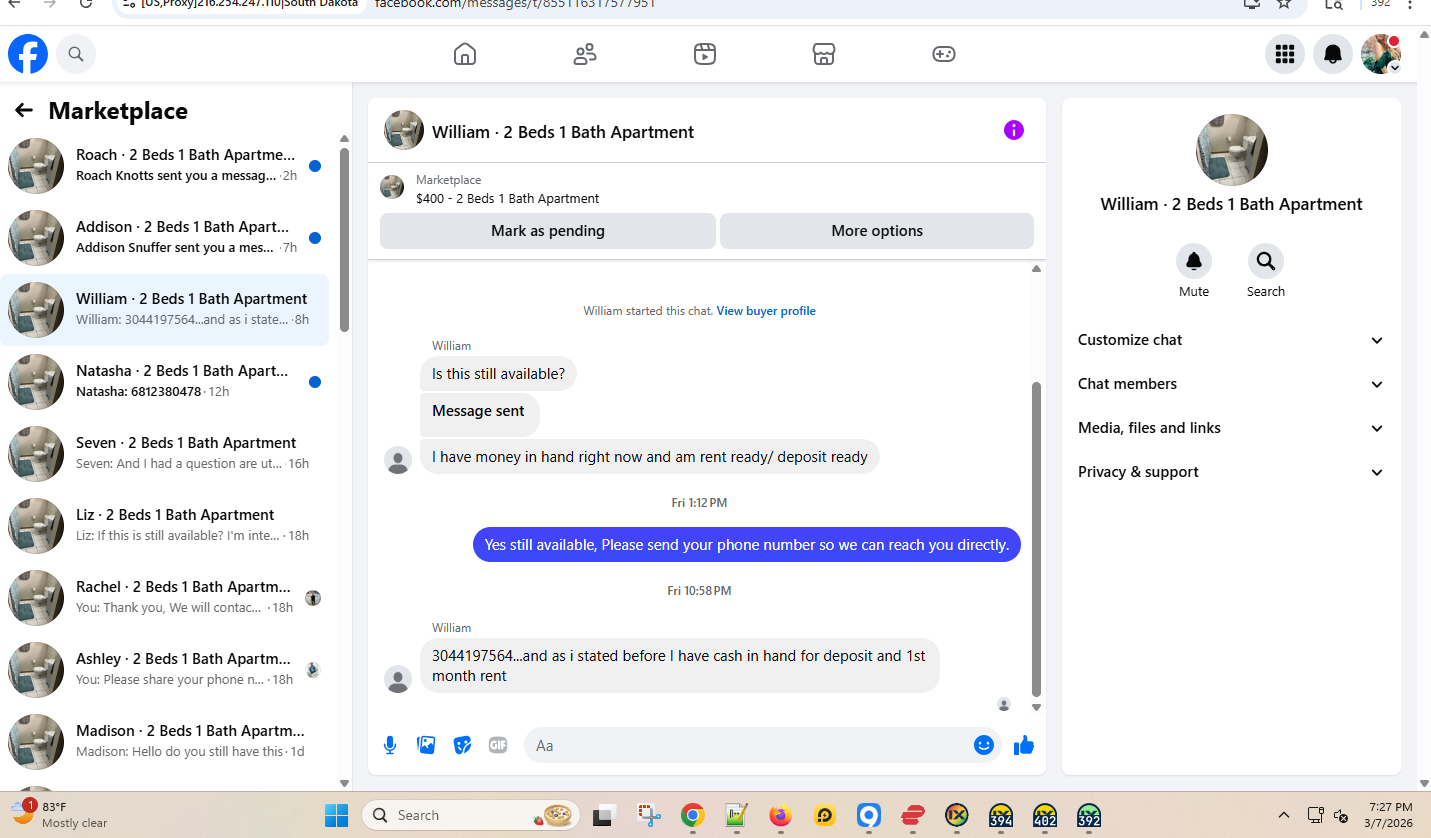Switch to Google Chrome on the taskbar
Screen dimensions: 1431x838
click(x=692, y=815)
